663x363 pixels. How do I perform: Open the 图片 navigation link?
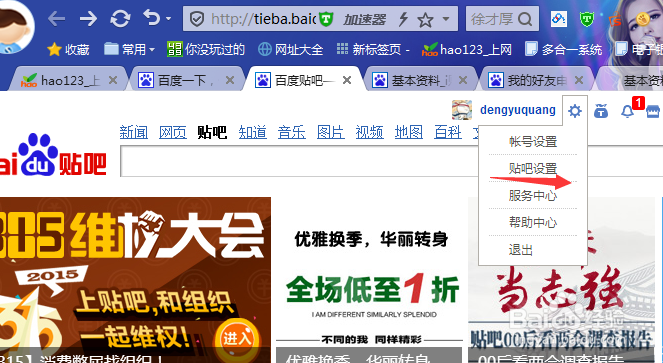coord(331,132)
